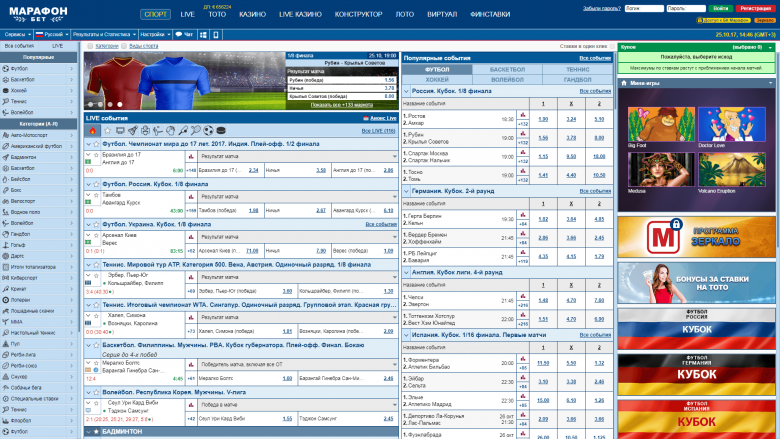This screenshot has width=780, height=439.
Task: Open Результаты и Статистика dropdown
Action: click(x=104, y=35)
